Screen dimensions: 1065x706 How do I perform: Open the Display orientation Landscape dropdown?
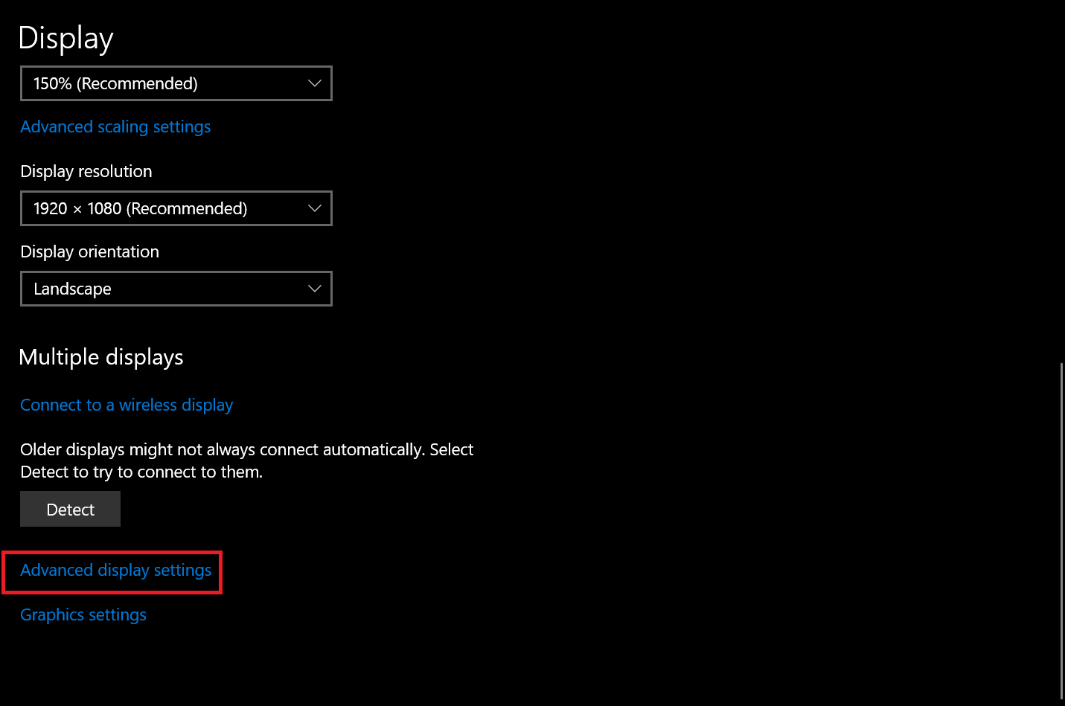click(x=175, y=289)
